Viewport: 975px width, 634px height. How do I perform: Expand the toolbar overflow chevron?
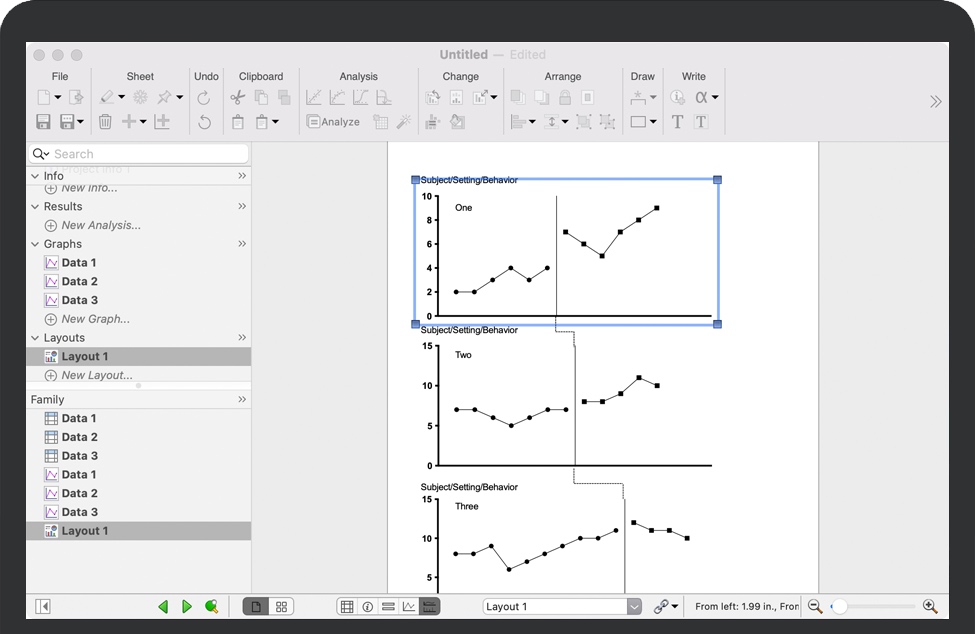click(935, 101)
